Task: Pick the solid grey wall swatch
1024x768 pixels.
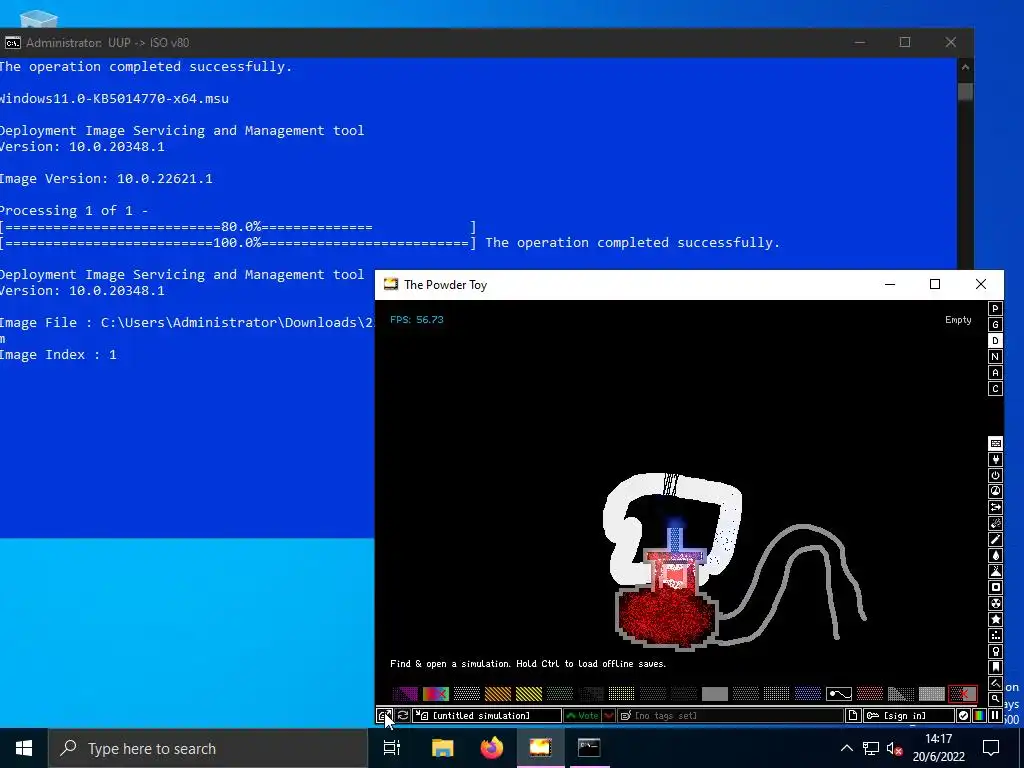Action: (714, 694)
